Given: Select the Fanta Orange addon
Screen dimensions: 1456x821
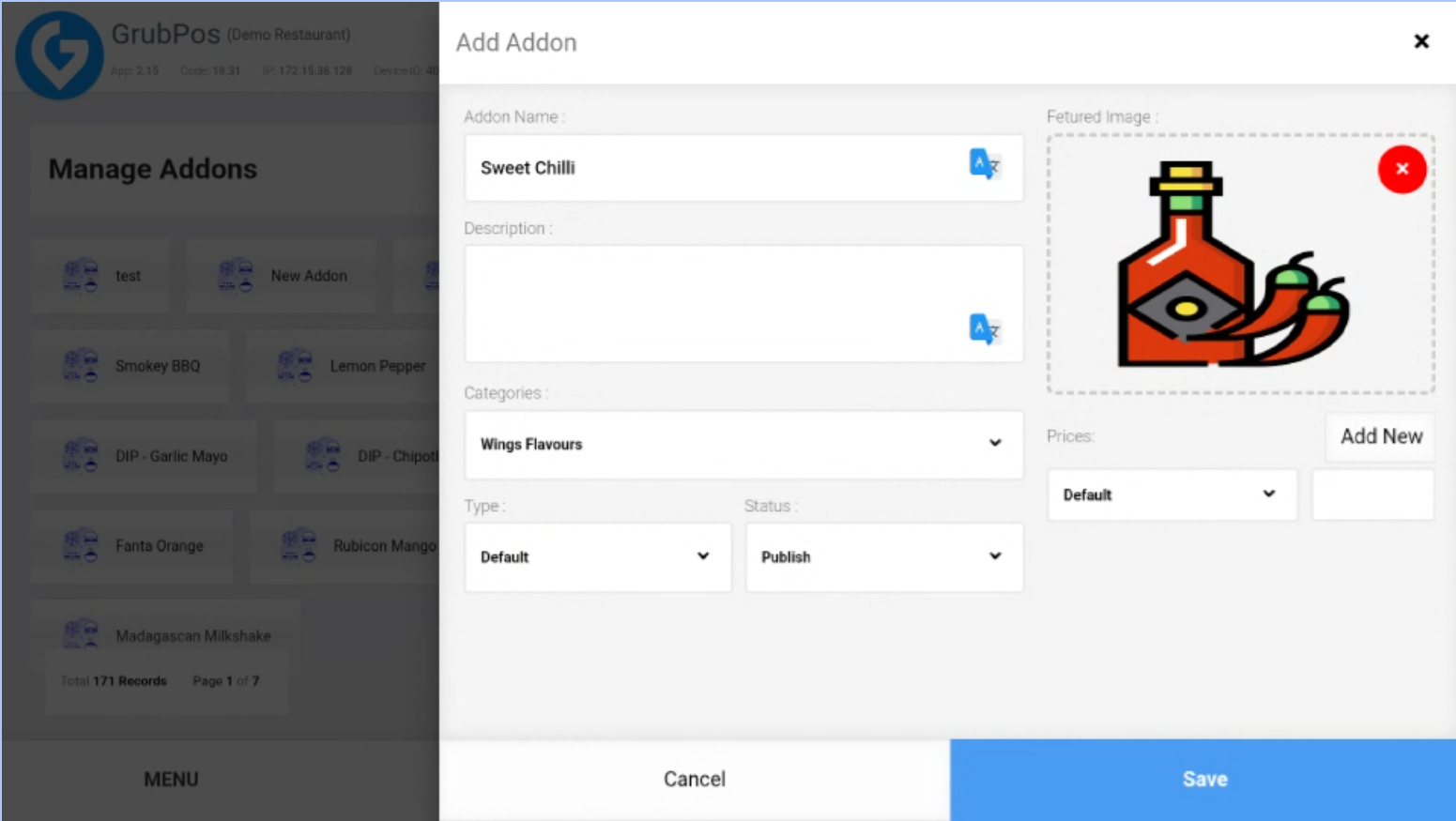Looking at the screenshot, I should (131, 546).
